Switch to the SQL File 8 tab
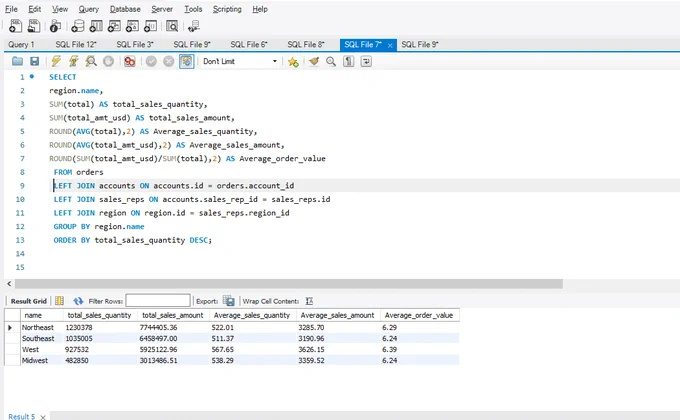This screenshot has height=420, width=680. coord(306,45)
